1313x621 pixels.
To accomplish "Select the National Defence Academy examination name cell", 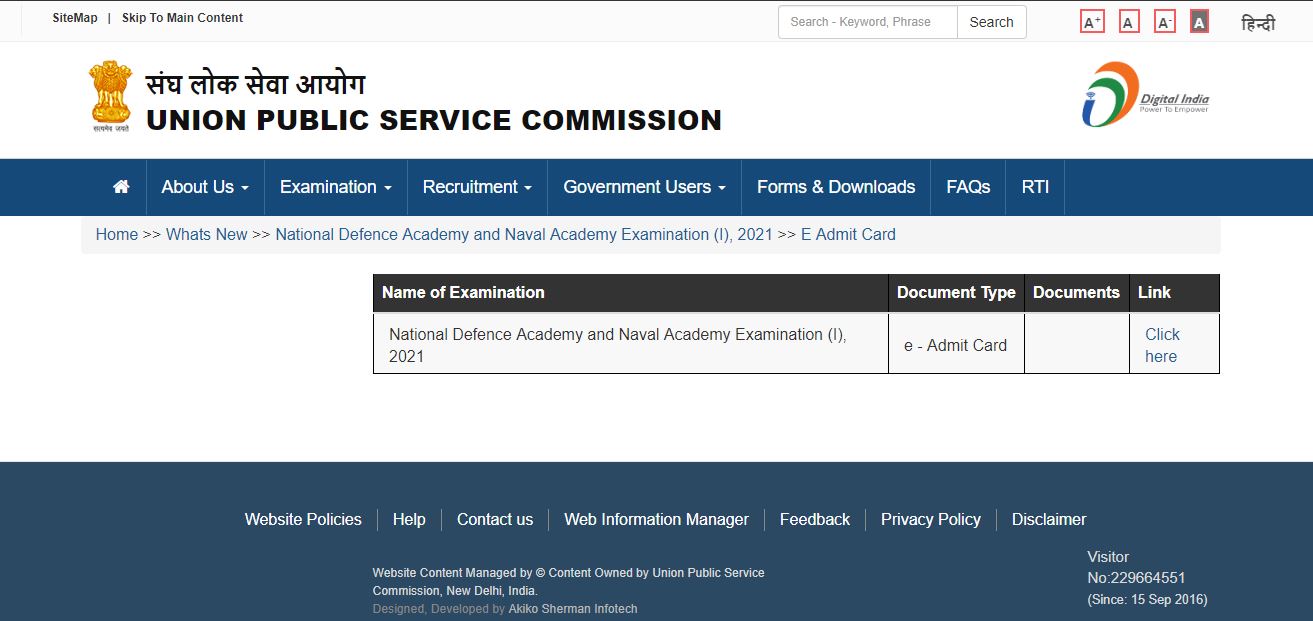I will click(x=631, y=345).
